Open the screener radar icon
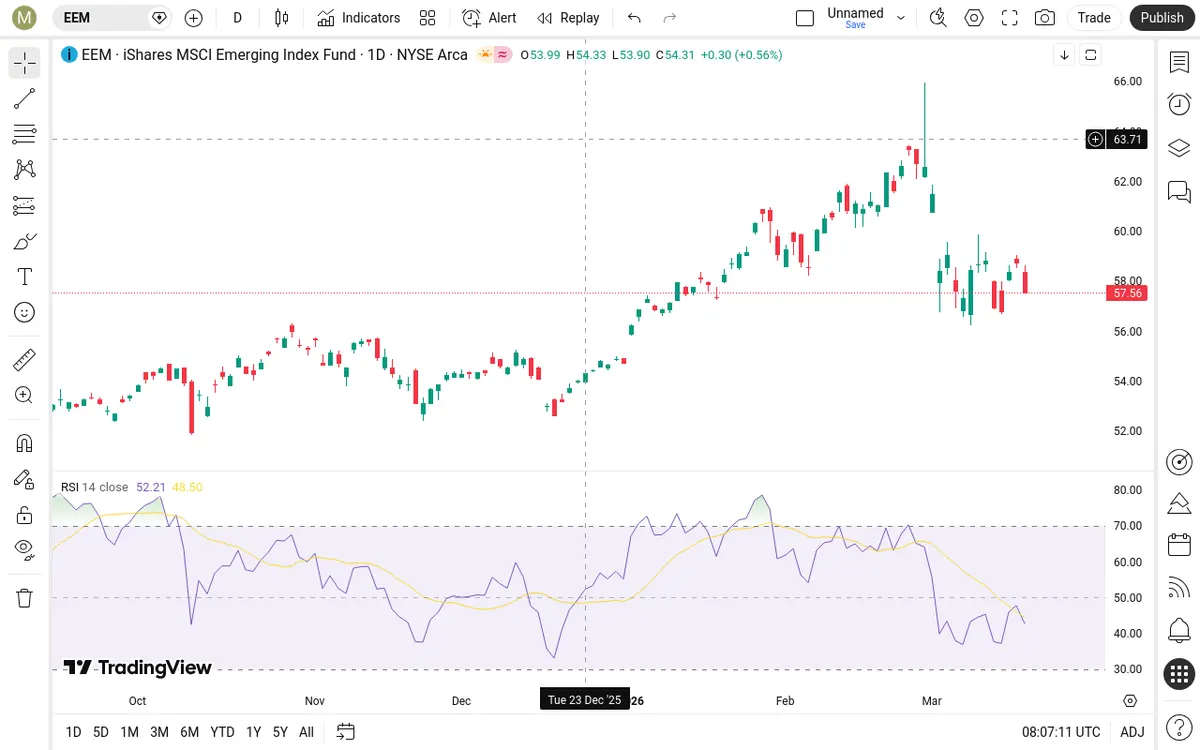 [1179, 461]
